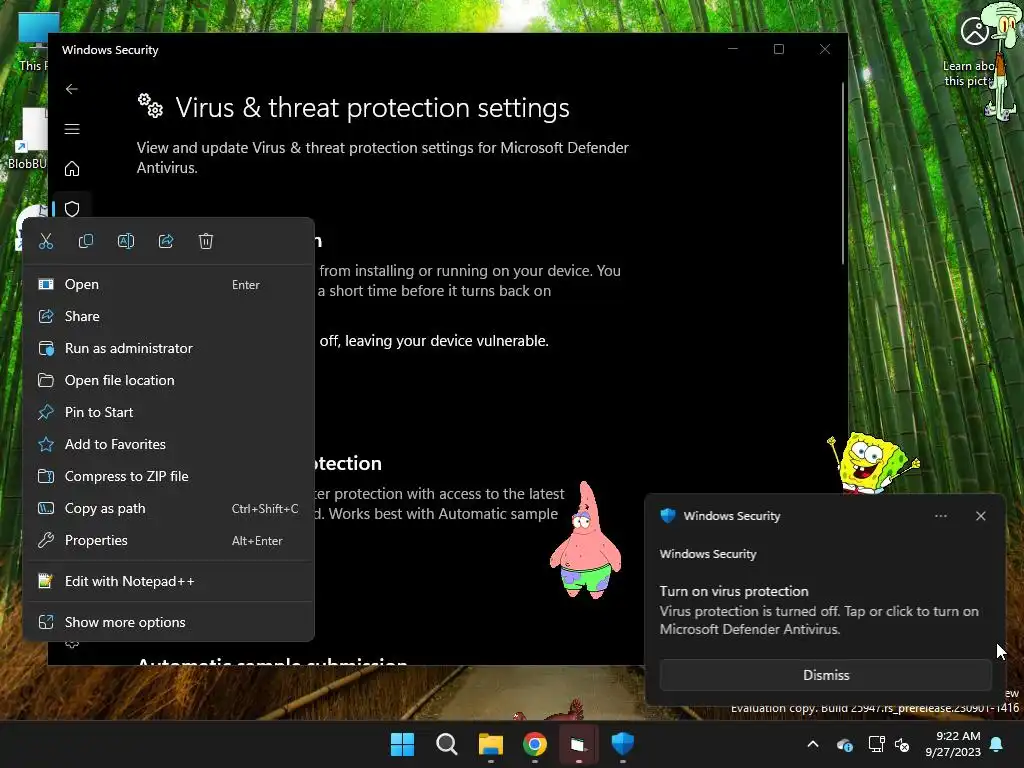Choose Add to Favorites
The image size is (1024, 768).
(x=168, y=444)
